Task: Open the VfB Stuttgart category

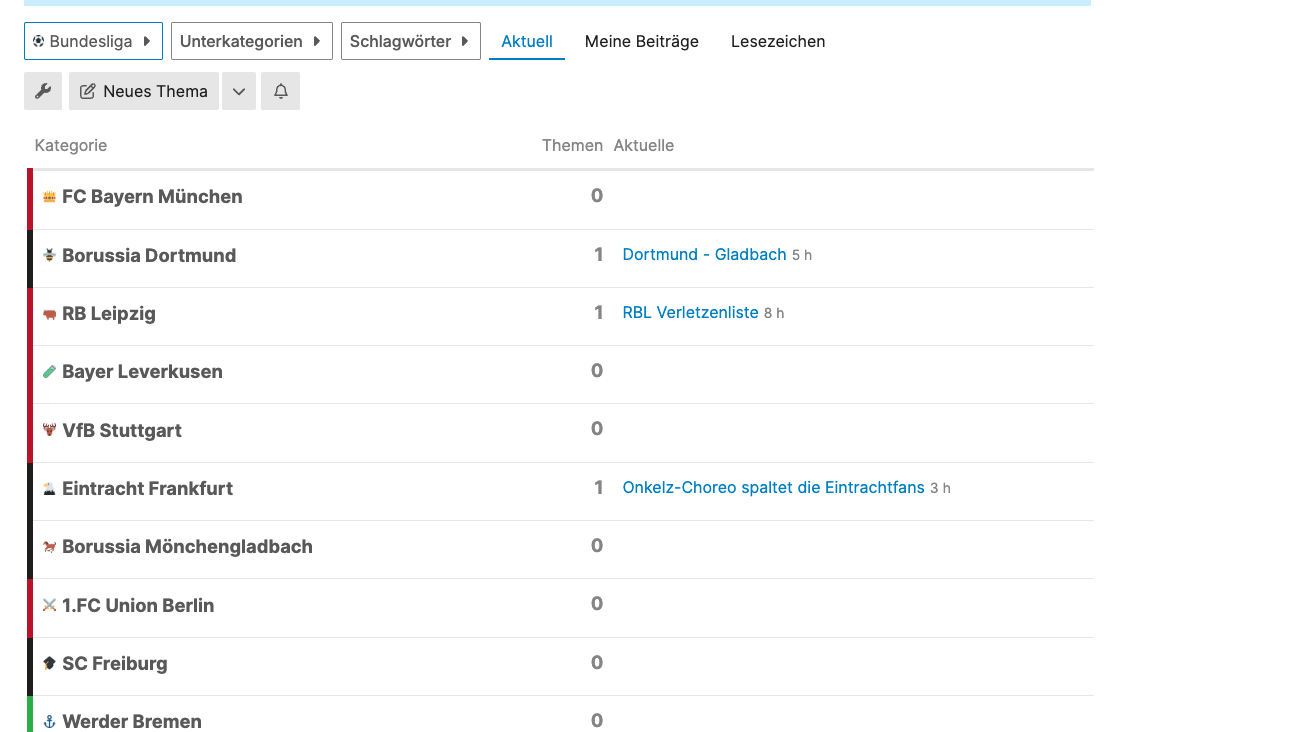Action: click(x=122, y=430)
